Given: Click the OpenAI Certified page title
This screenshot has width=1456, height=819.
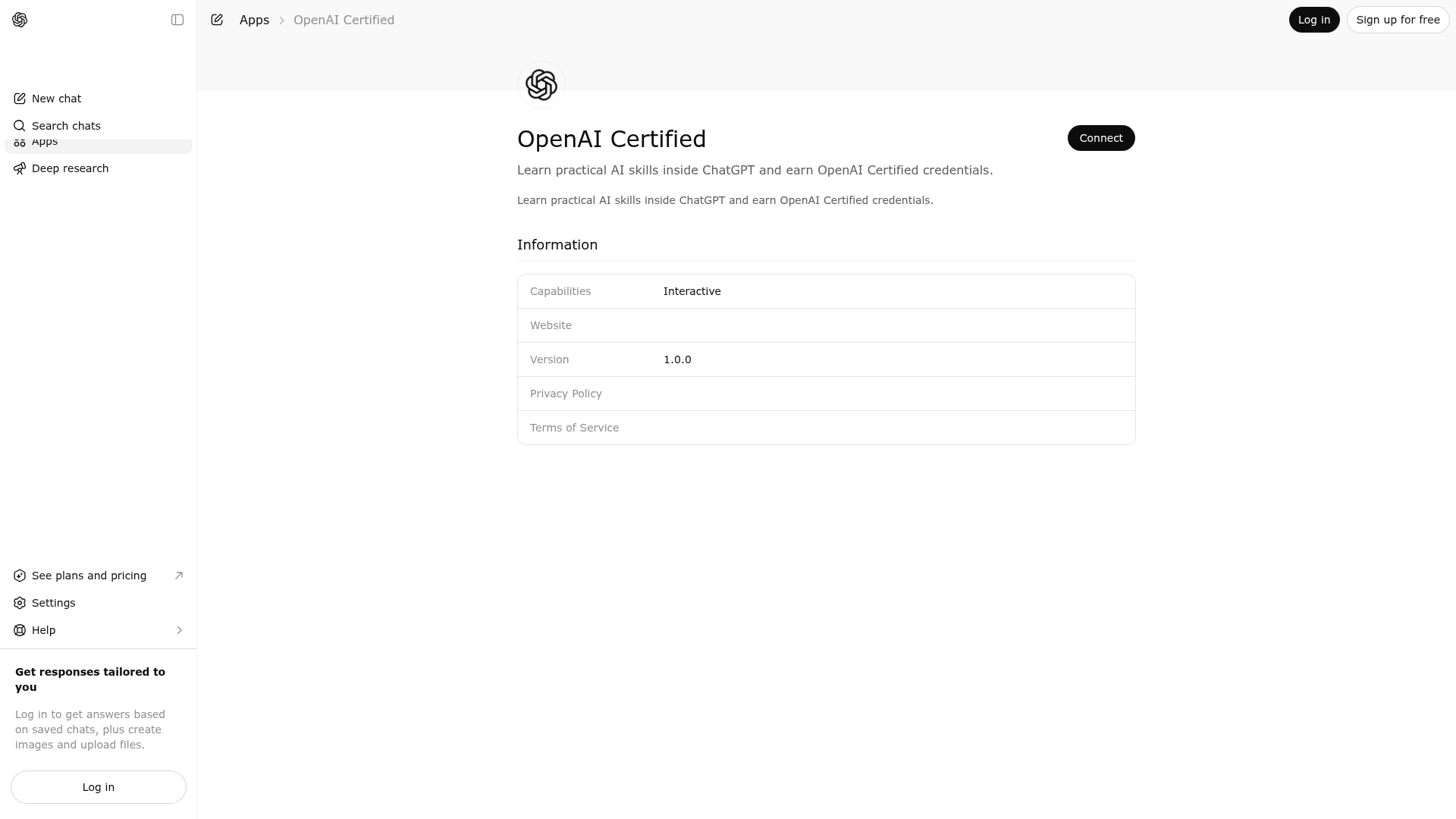Looking at the screenshot, I should pyautogui.click(x=611, y=140).
